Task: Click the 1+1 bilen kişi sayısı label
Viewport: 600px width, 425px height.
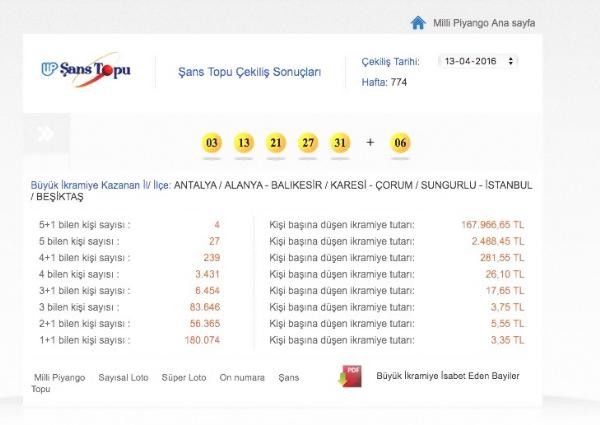Action: (x=85, y=340)
